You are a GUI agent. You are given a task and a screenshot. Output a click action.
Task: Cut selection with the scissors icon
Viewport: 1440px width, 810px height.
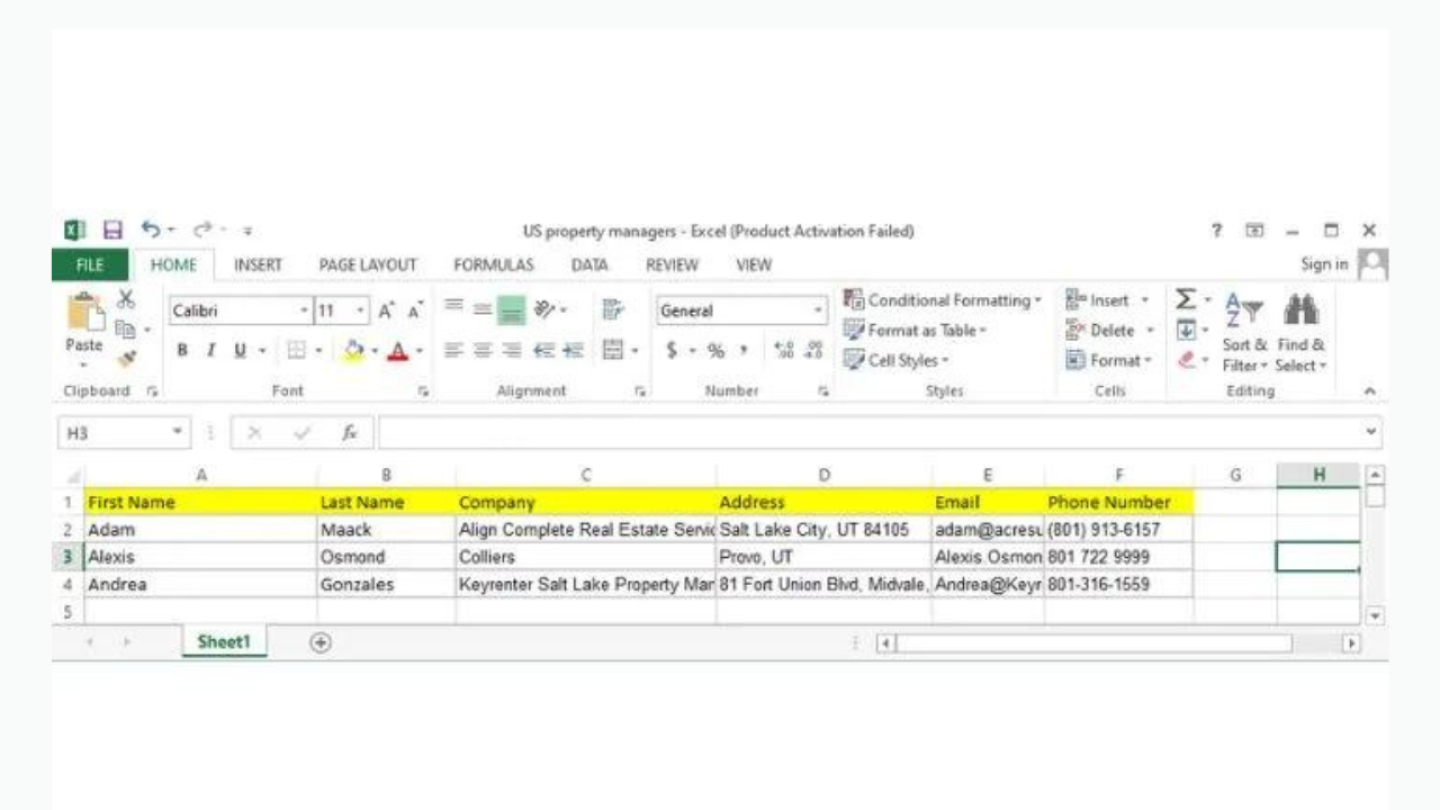(x=126, y=299)
